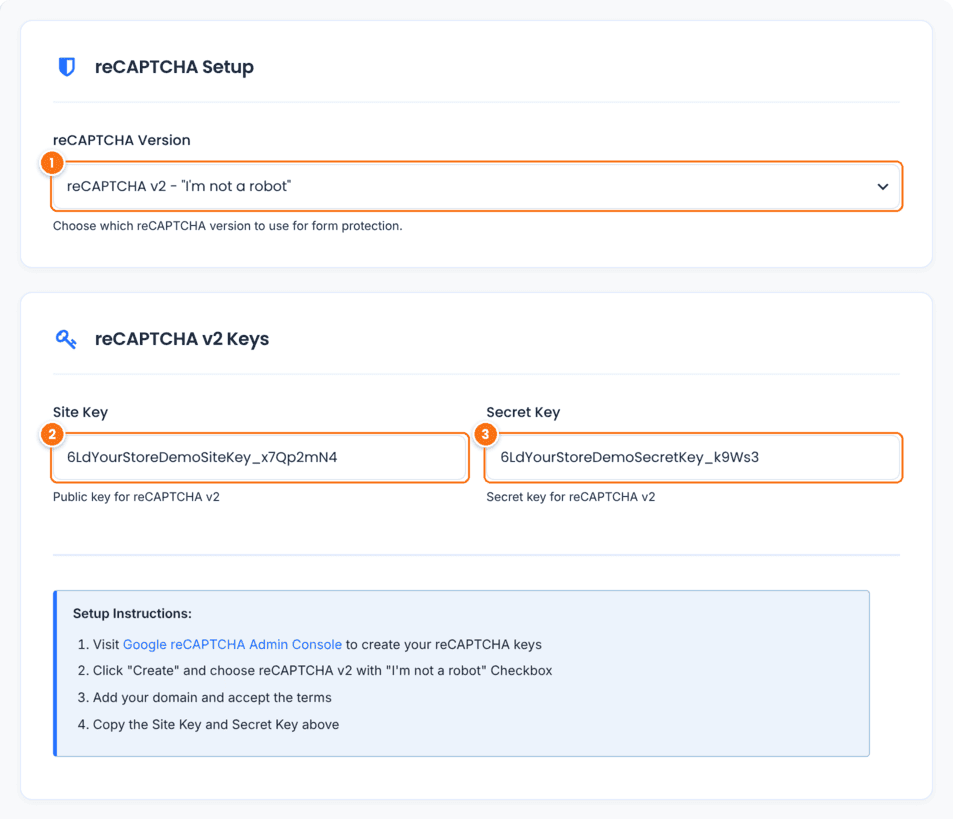Click the "Site Key" label
The width and height of the screenshot is (953, 819).
coord(80,412)
